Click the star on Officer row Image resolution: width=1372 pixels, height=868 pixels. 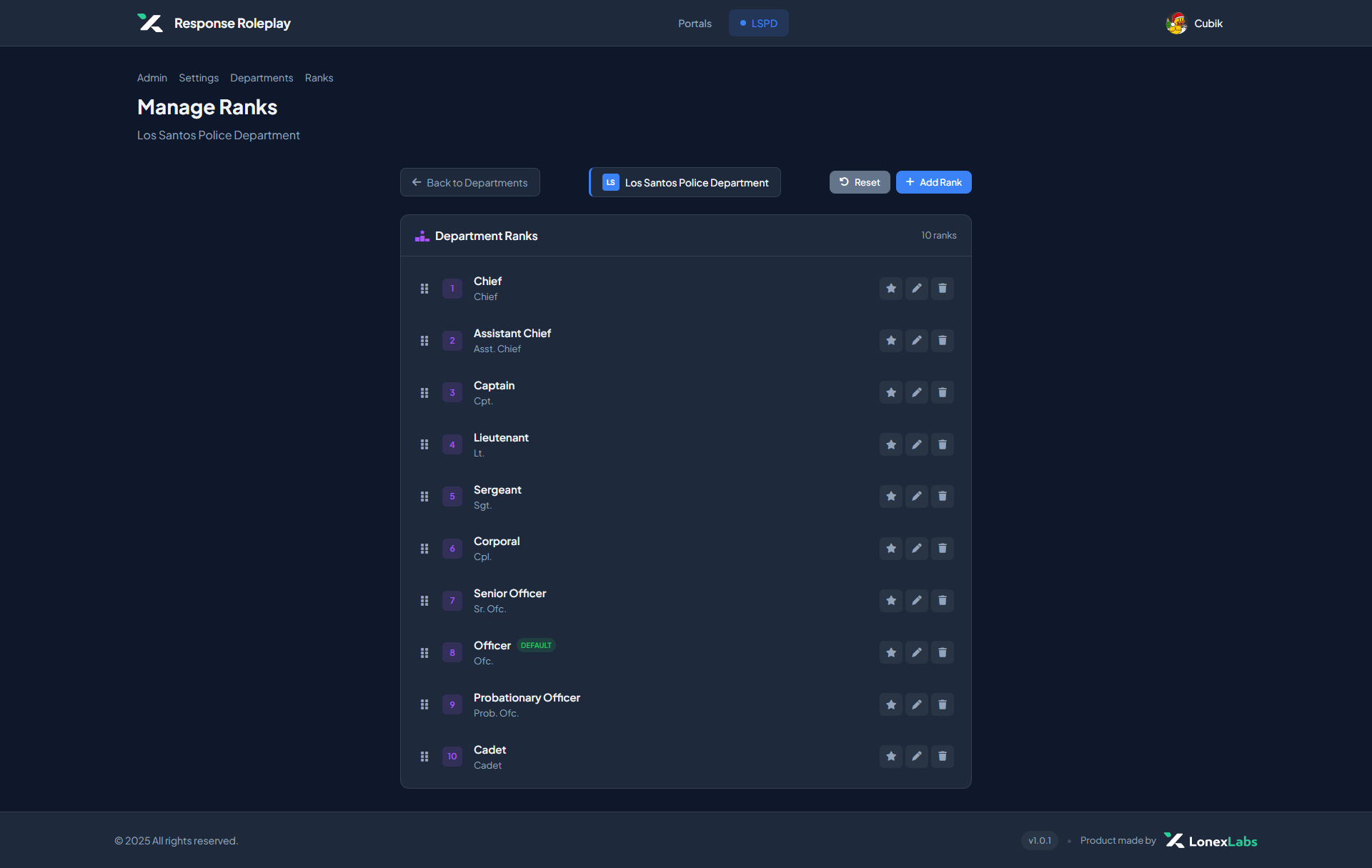(891, 652)
